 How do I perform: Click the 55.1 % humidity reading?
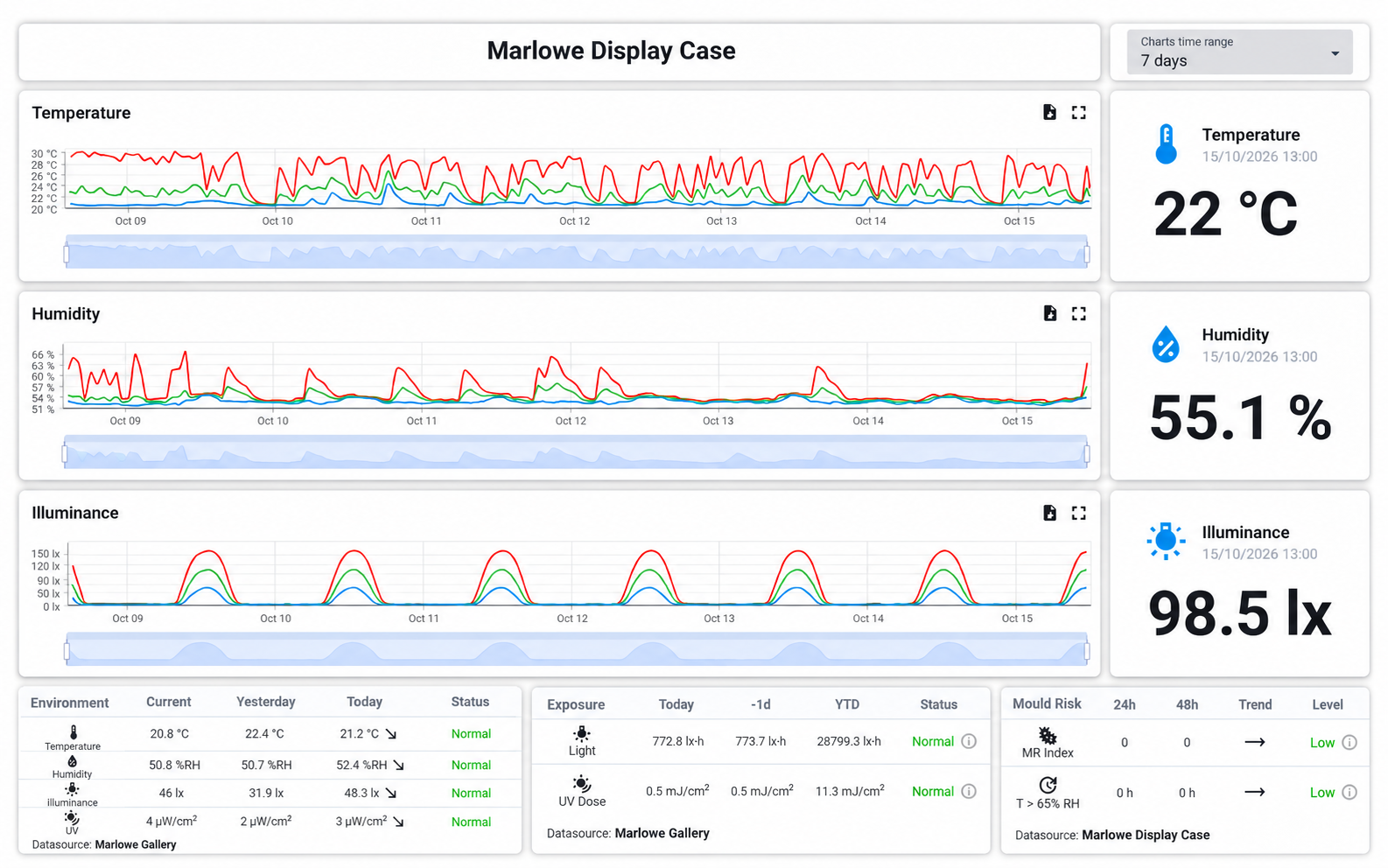1240,417
